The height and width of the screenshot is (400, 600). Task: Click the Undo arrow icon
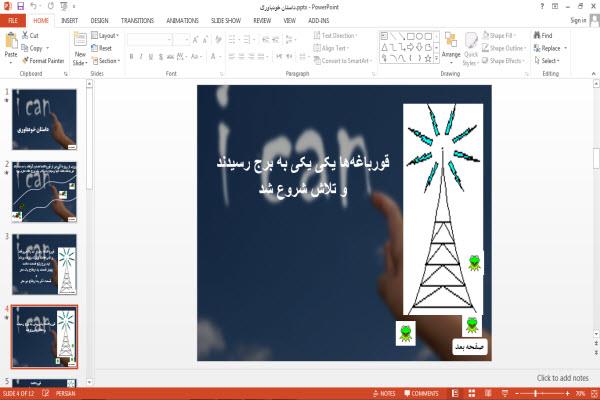coord(34,6)
